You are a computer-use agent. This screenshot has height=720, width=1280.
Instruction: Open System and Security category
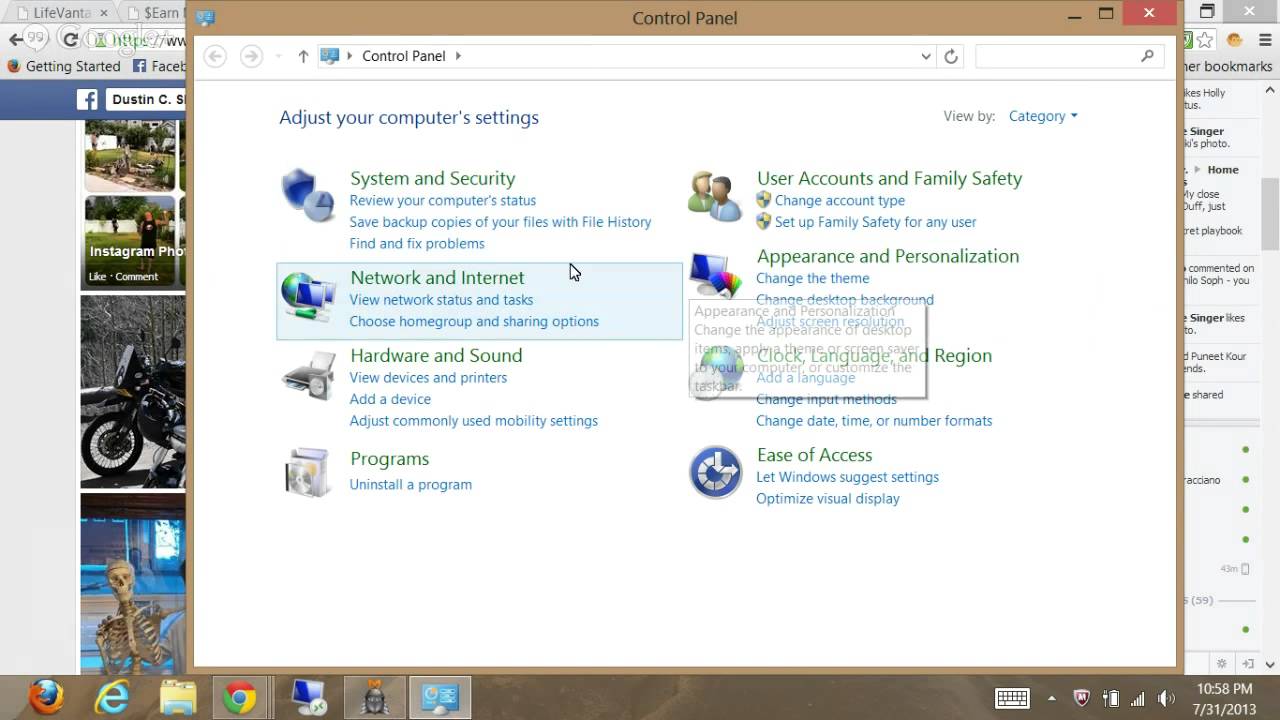[x=433, y=178]
